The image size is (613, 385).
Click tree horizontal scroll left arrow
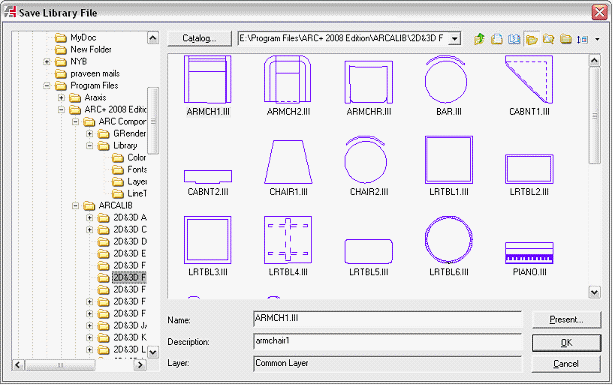click(18, 365)
